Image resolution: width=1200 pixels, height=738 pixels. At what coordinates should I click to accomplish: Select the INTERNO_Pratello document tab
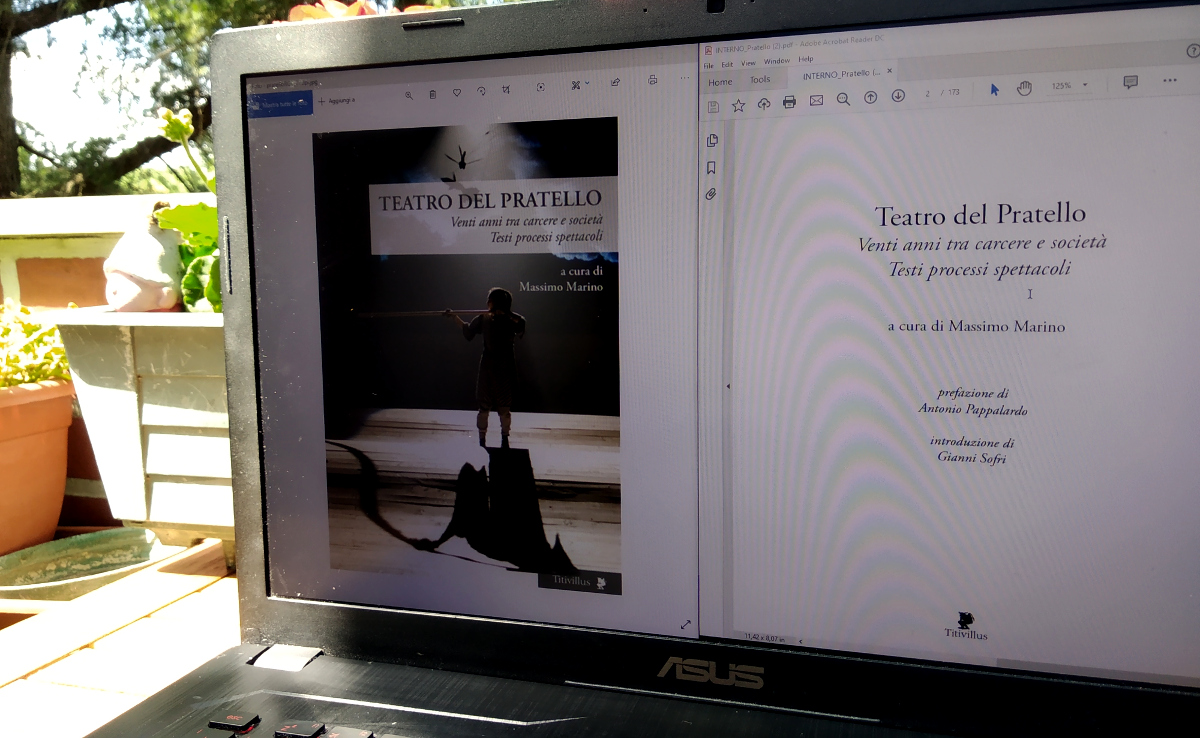(841, 74)
